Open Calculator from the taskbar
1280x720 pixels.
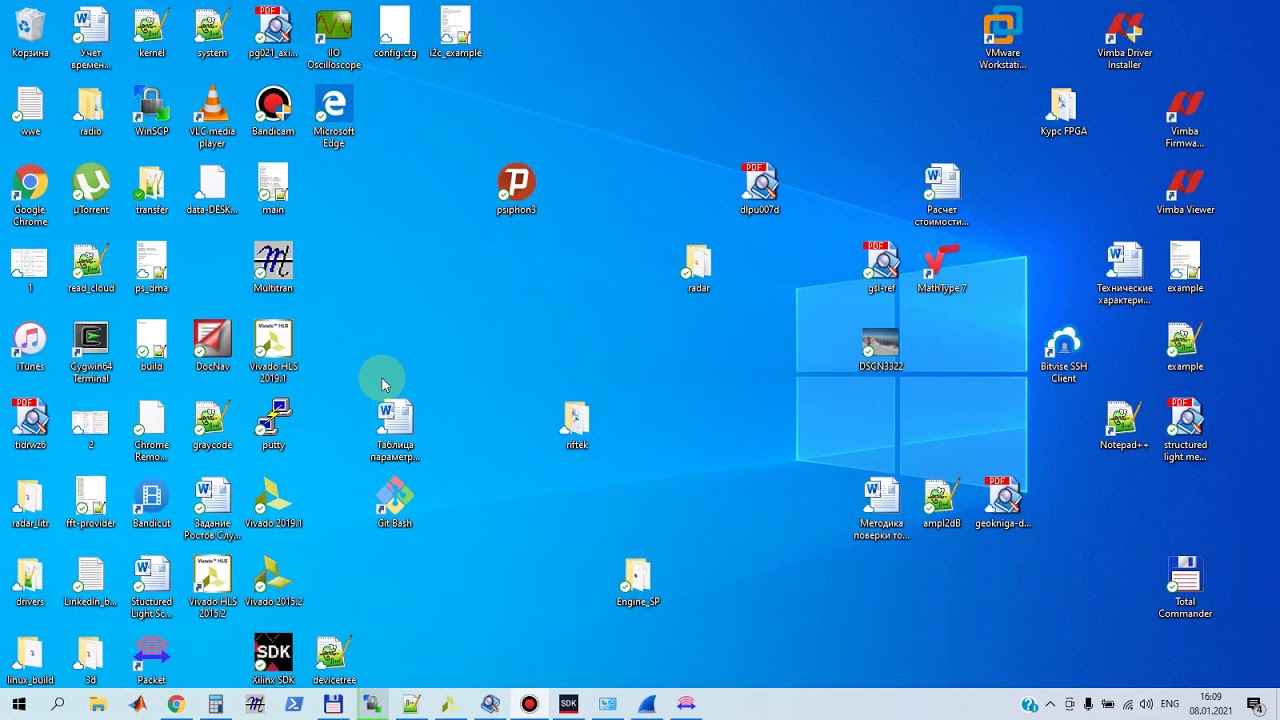point(215,704)
